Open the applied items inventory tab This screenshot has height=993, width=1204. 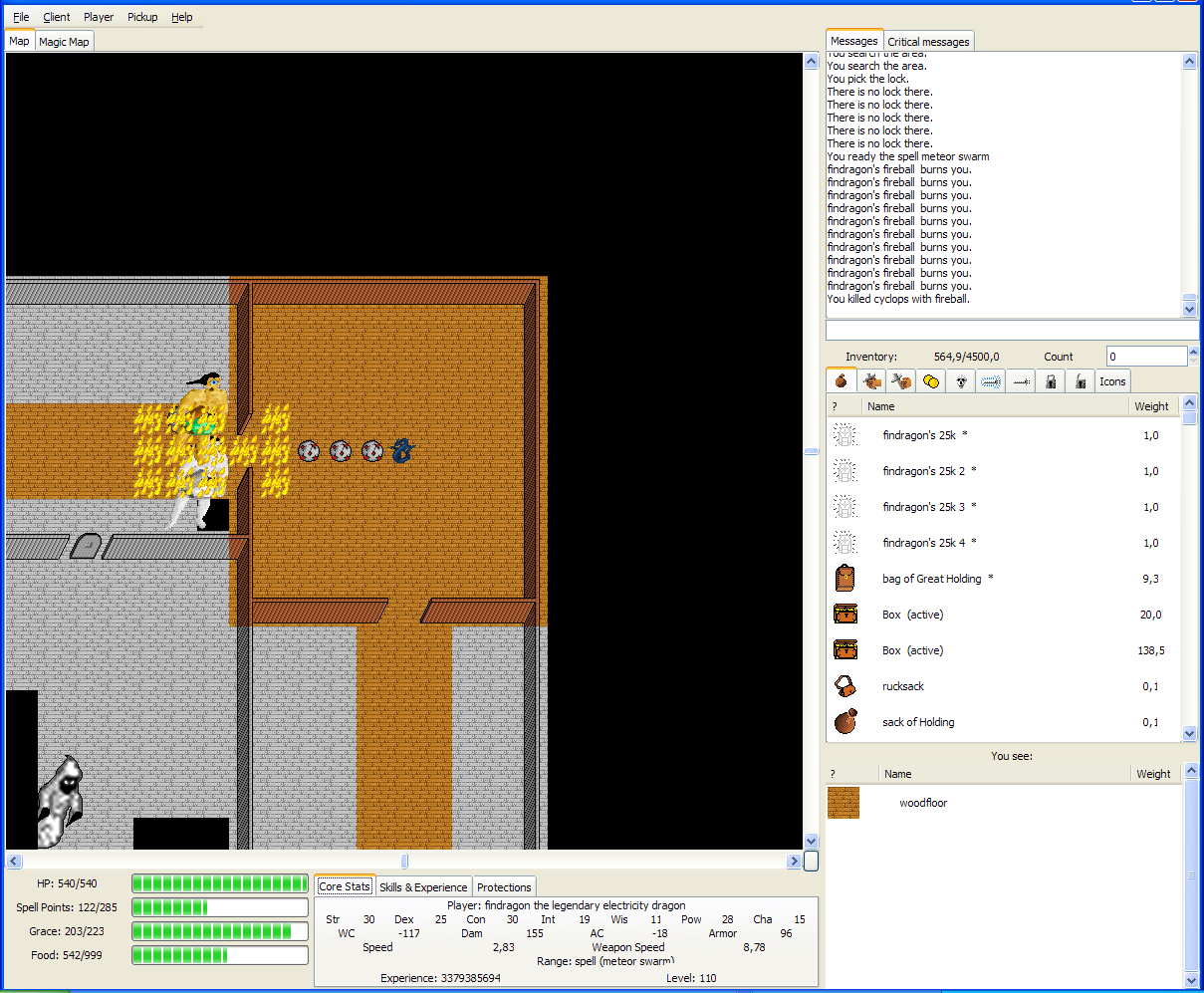point(872,381)
